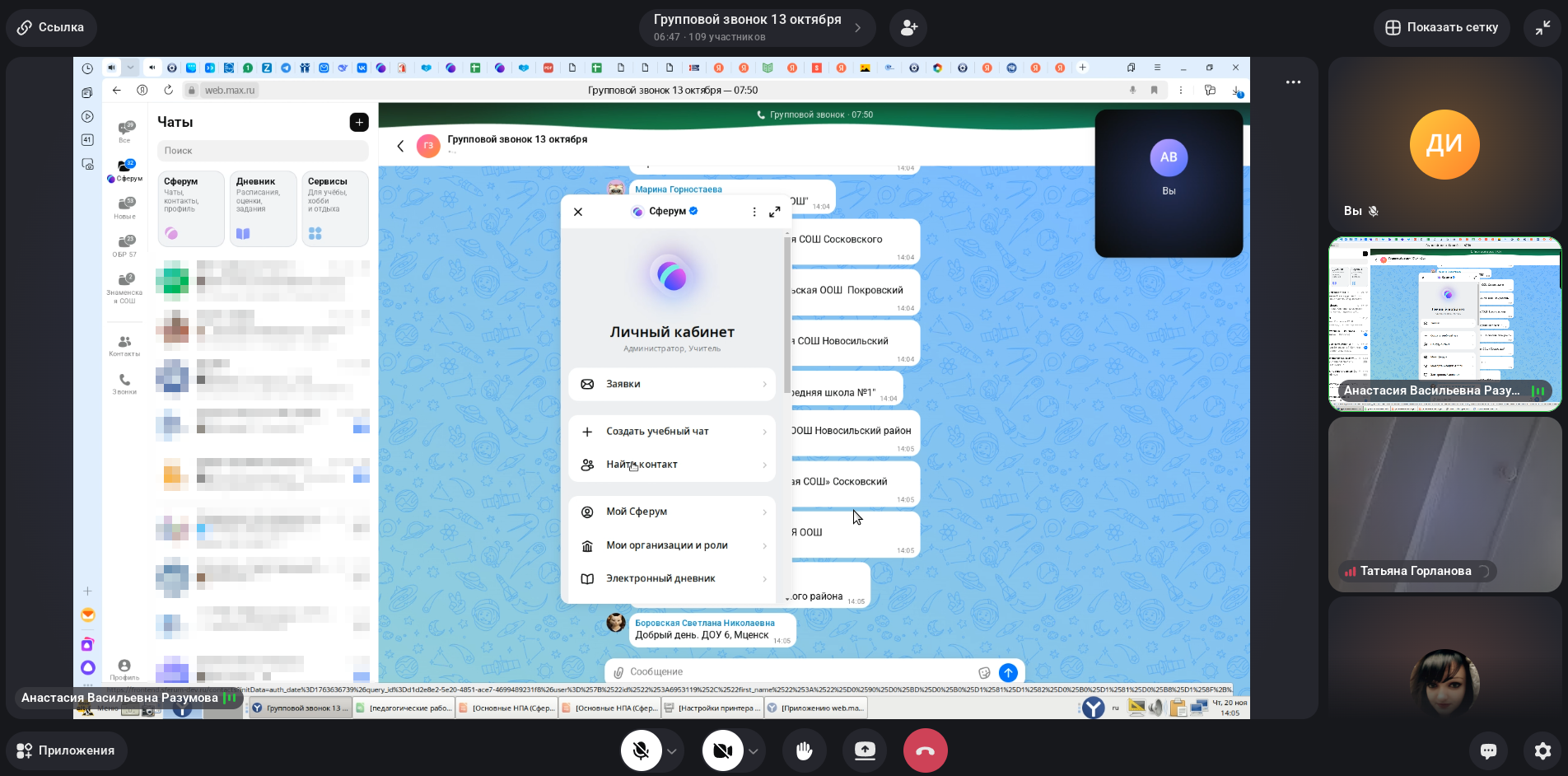Toggle the muted microphone button
The image size is (1568, 776).
pos(641,750)
